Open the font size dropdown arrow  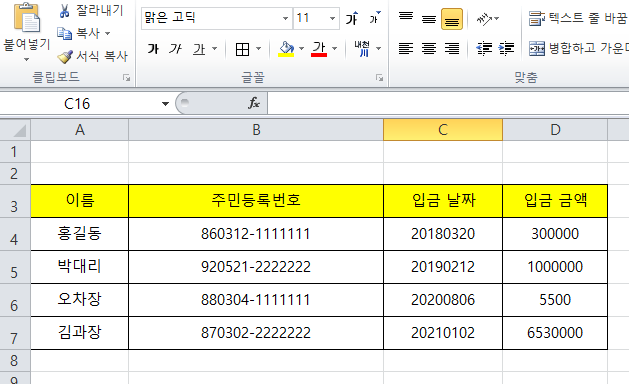tap(333, 18)
